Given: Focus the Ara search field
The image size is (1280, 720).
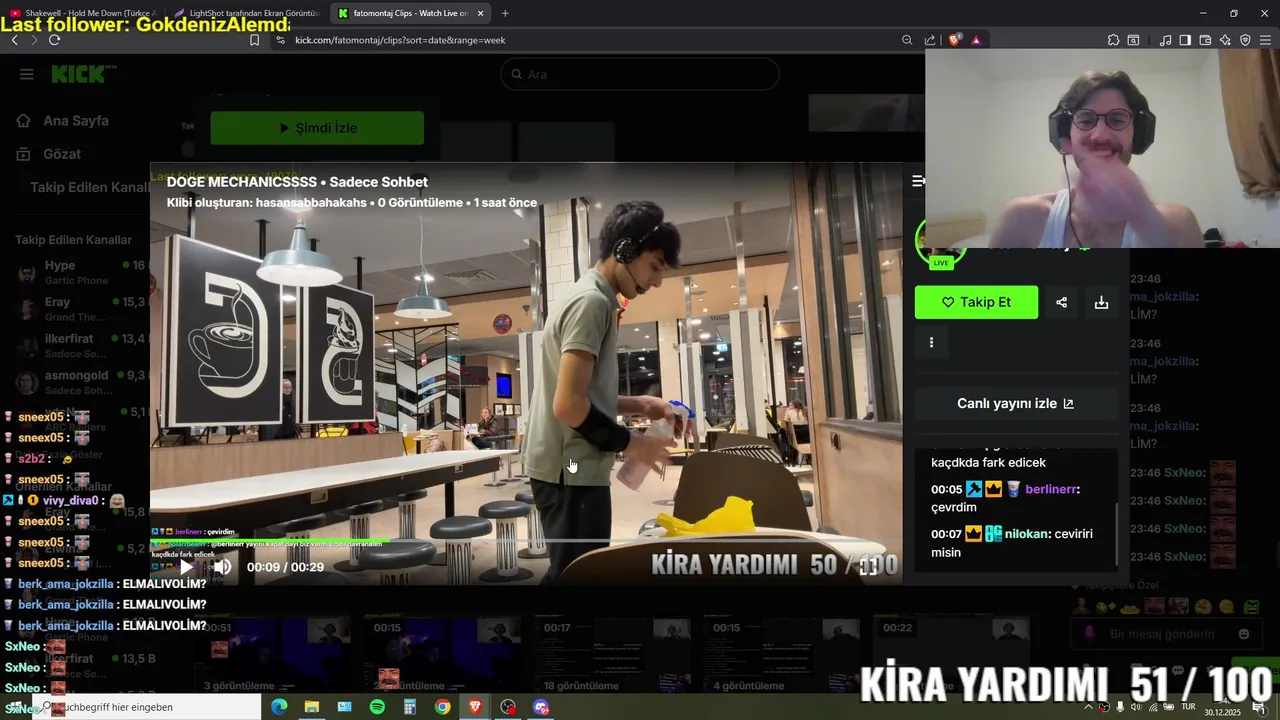Looking at the screenshot, I should point(640,74).
